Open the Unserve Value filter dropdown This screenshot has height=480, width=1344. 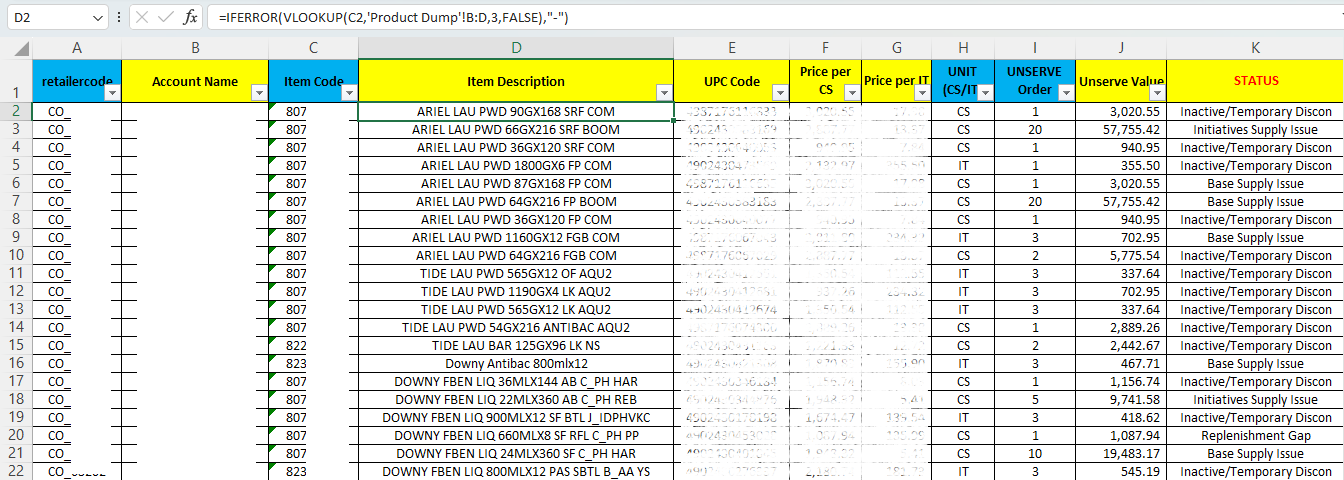(1156, 93)
